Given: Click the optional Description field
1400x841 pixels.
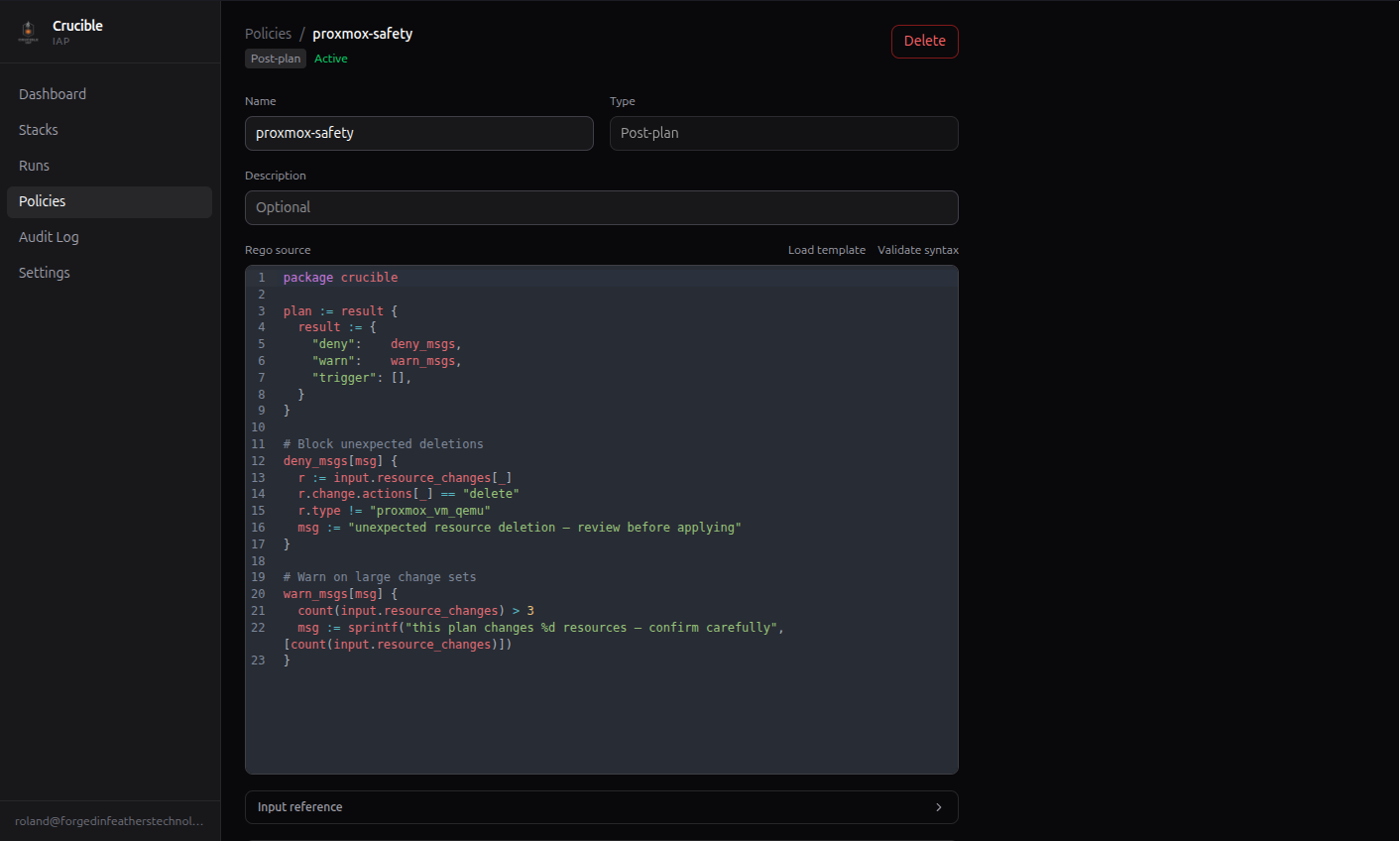Looking at the screenshot, I should click(x=601, y=207).
